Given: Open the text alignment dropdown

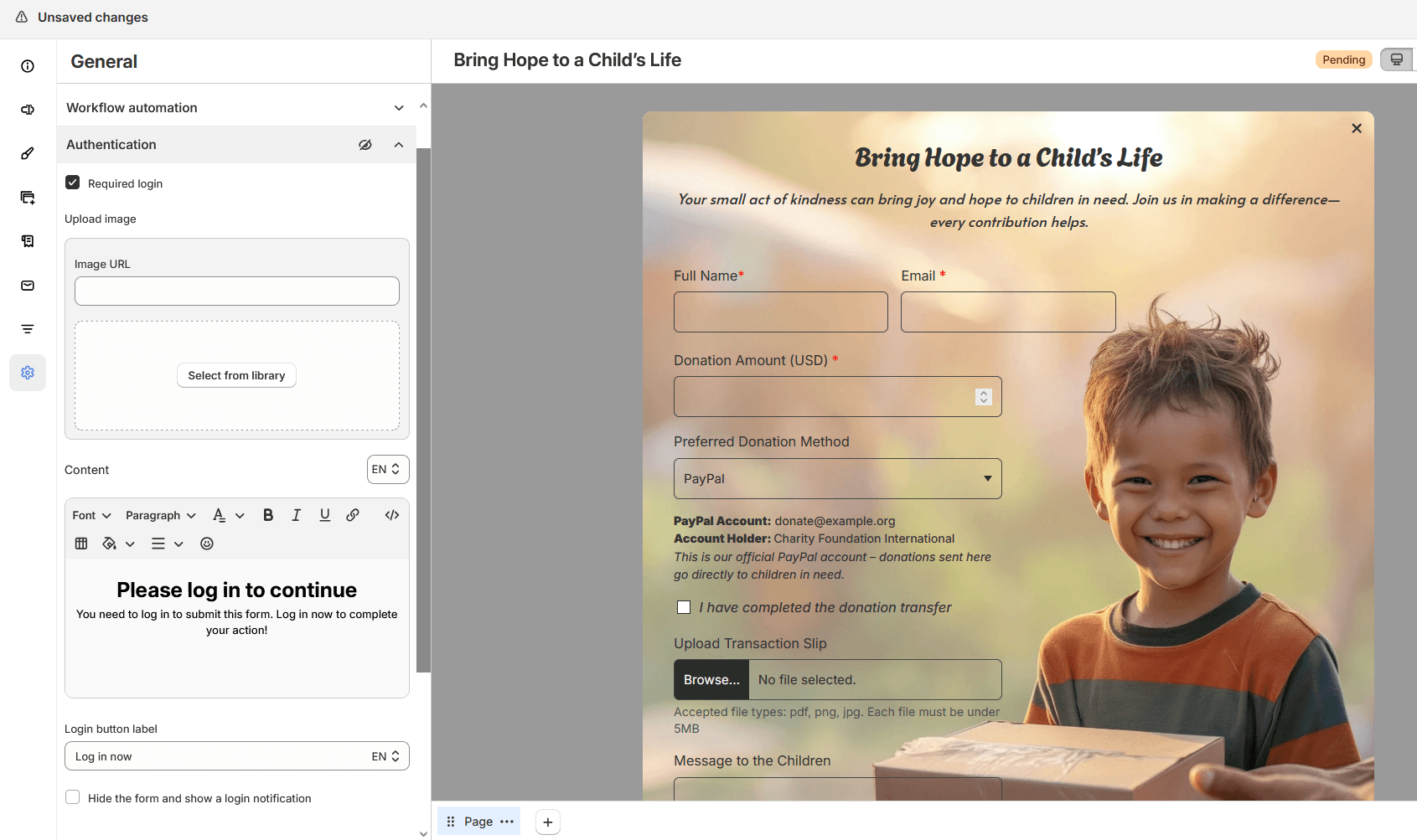Looking at the screenshot, I should pyautogui.click(x=168, y=544).
